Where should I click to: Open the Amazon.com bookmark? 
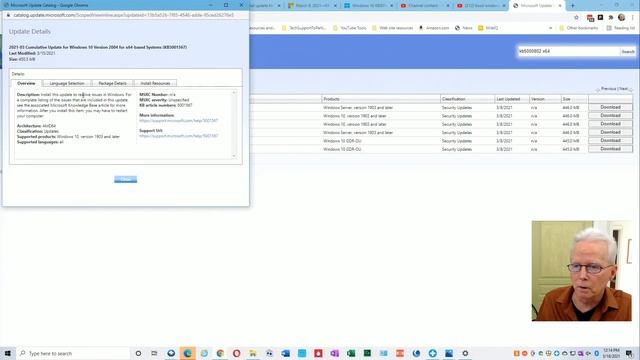pos(433,28)
